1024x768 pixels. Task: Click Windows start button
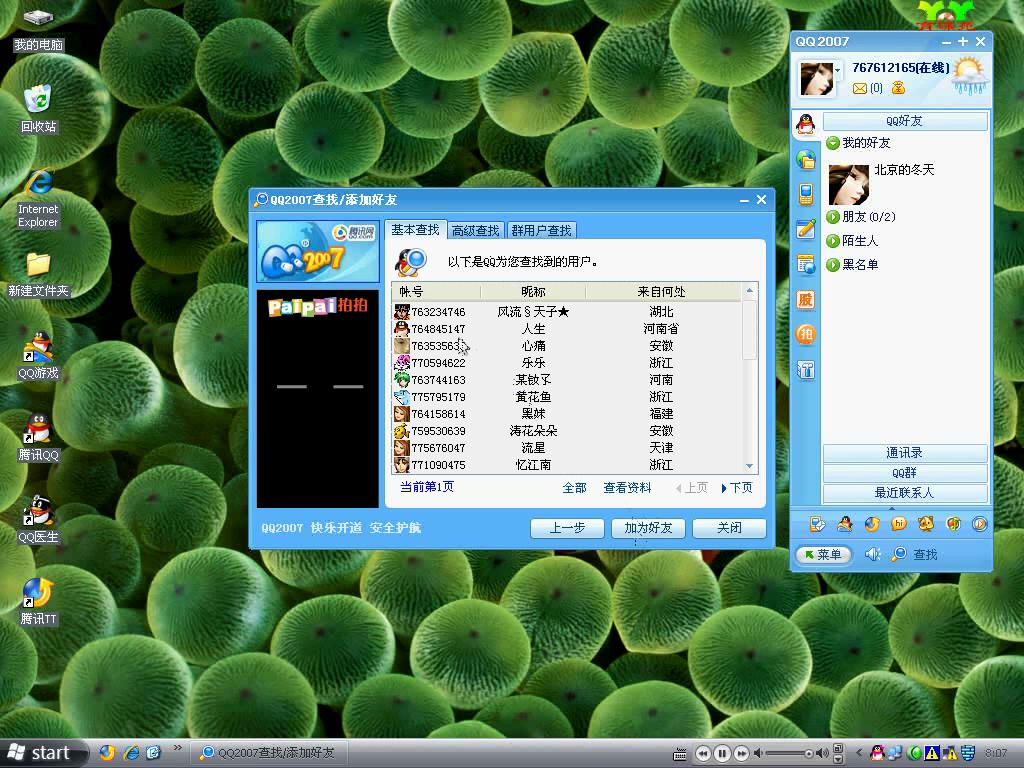coord(42,753)
